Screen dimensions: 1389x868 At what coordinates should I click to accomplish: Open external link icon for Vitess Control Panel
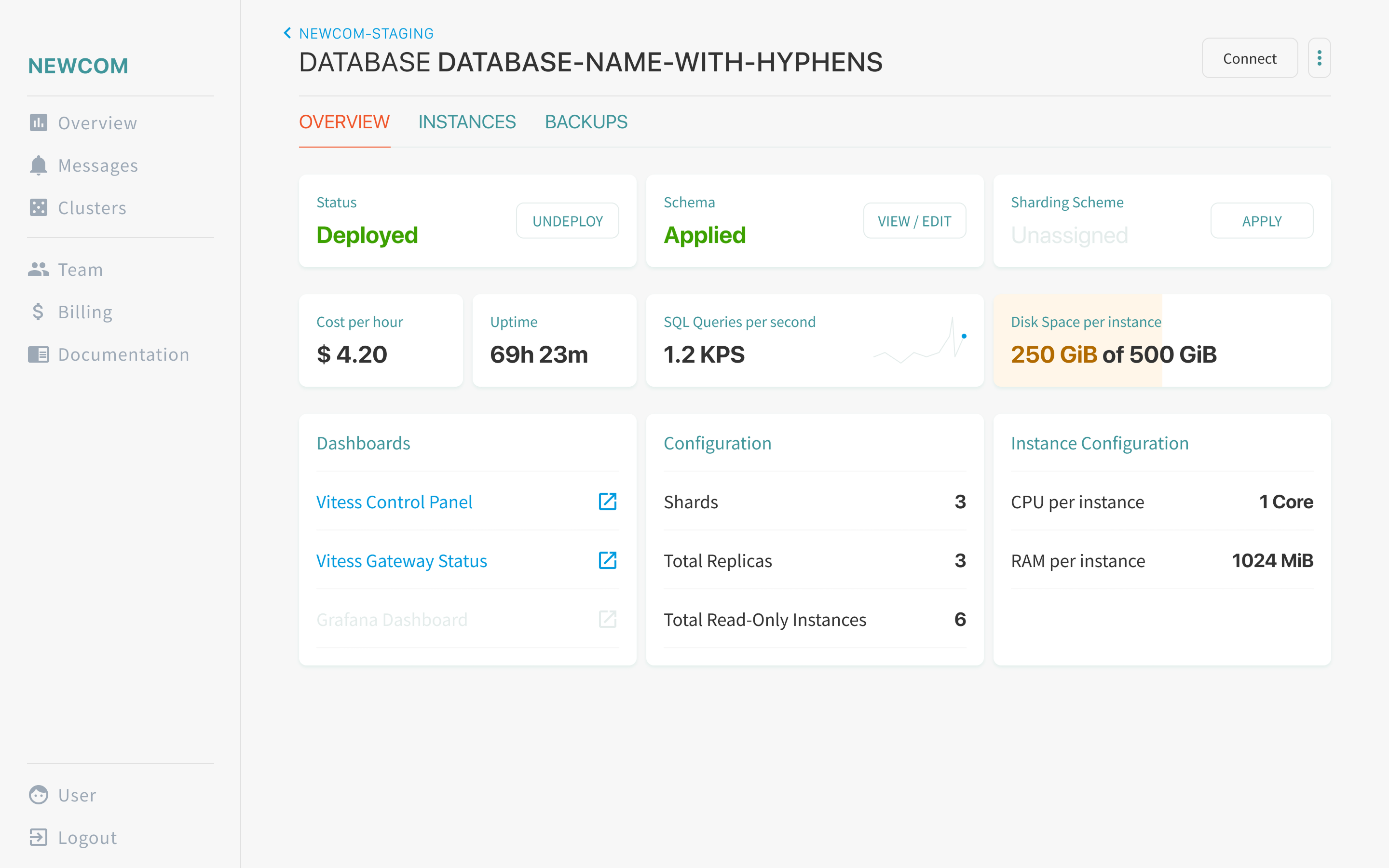(607, 502)
